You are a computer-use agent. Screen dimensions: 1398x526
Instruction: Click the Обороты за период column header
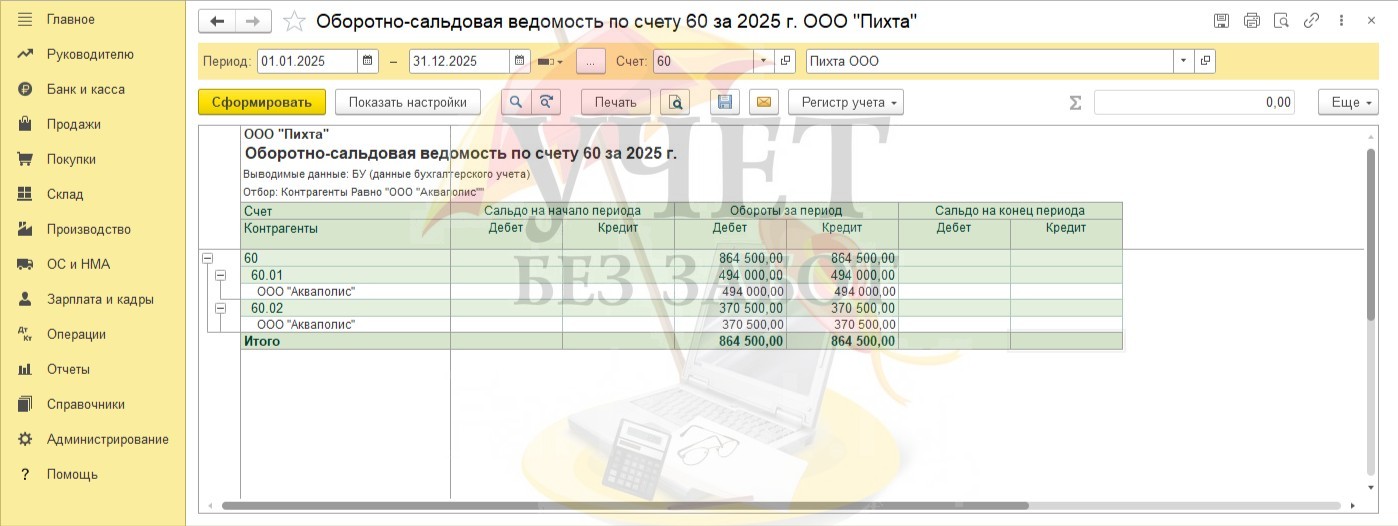tap(786, 210)
